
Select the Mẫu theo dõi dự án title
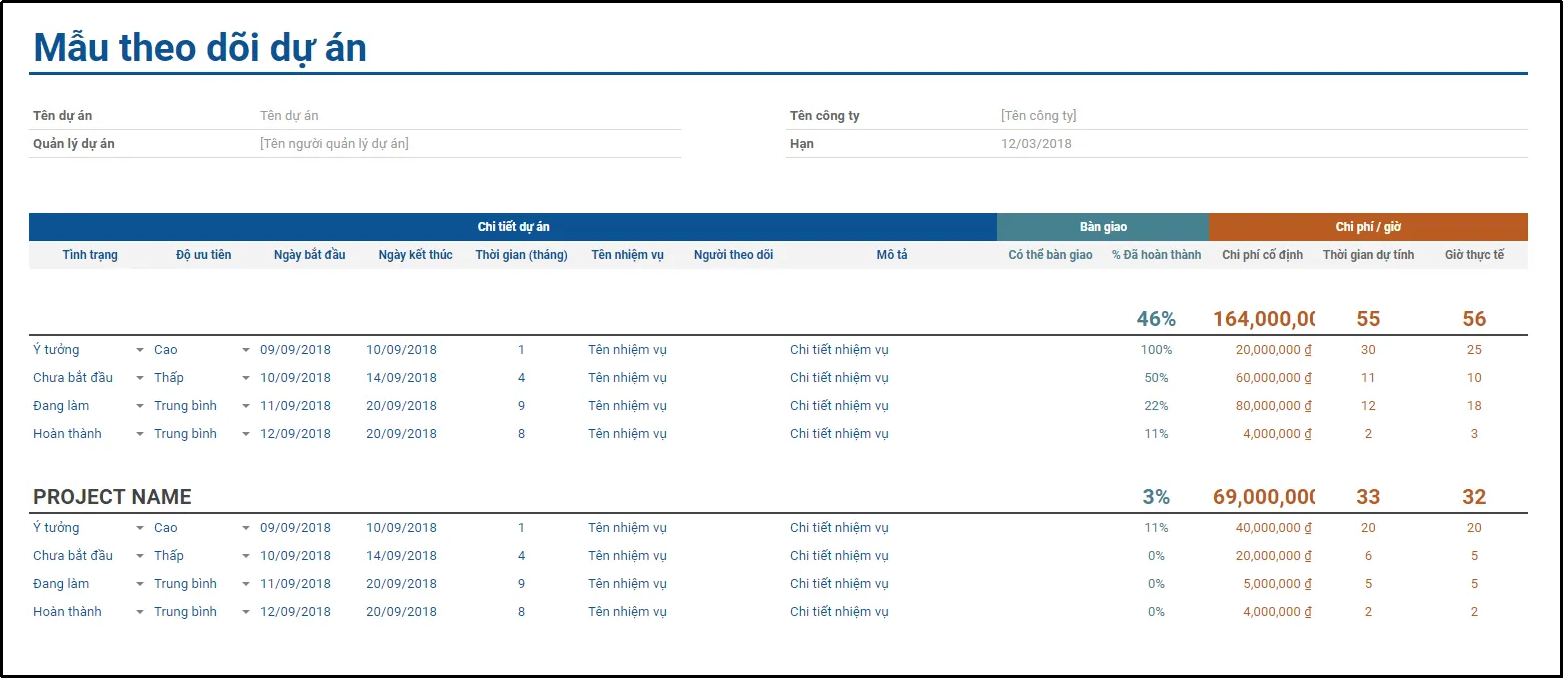[200, 47]
